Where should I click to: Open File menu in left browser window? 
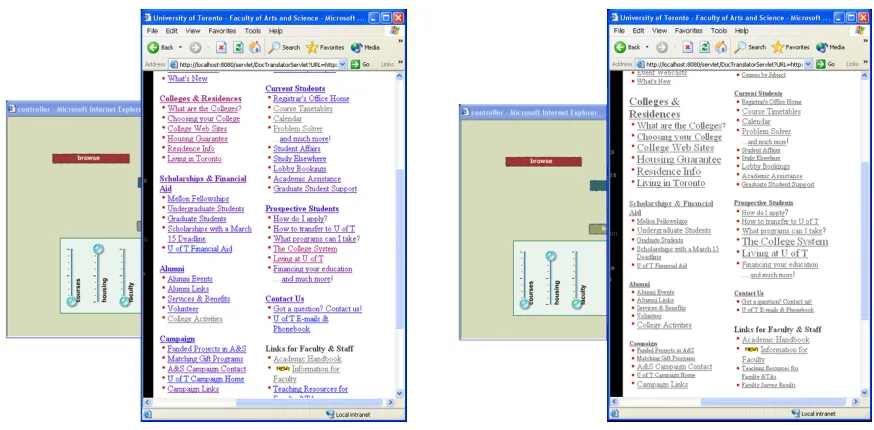pos(152,31)
